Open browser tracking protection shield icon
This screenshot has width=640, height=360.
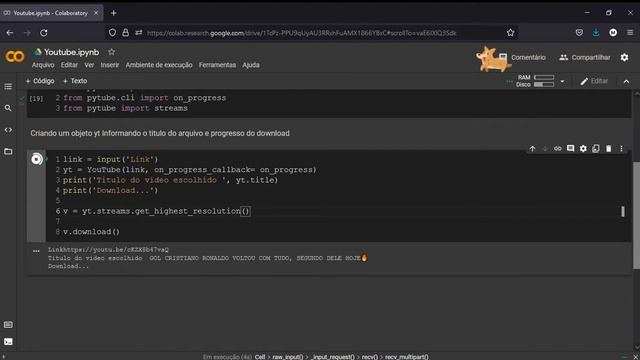pyautogui.click(x=112, y=33)
